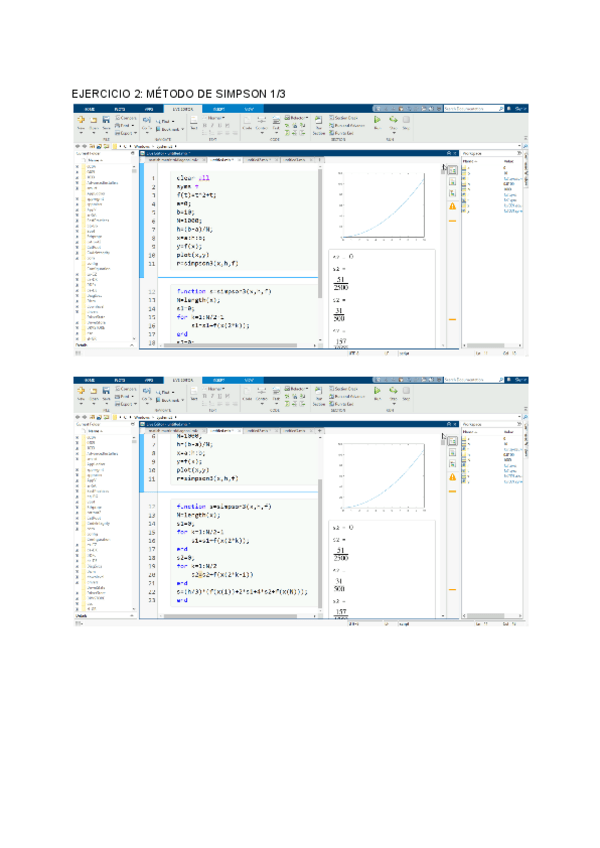Click Go To icon in upper MATLAB toolstrip
The height and width of the screenshot is (848, 600).
pos(147,119)
